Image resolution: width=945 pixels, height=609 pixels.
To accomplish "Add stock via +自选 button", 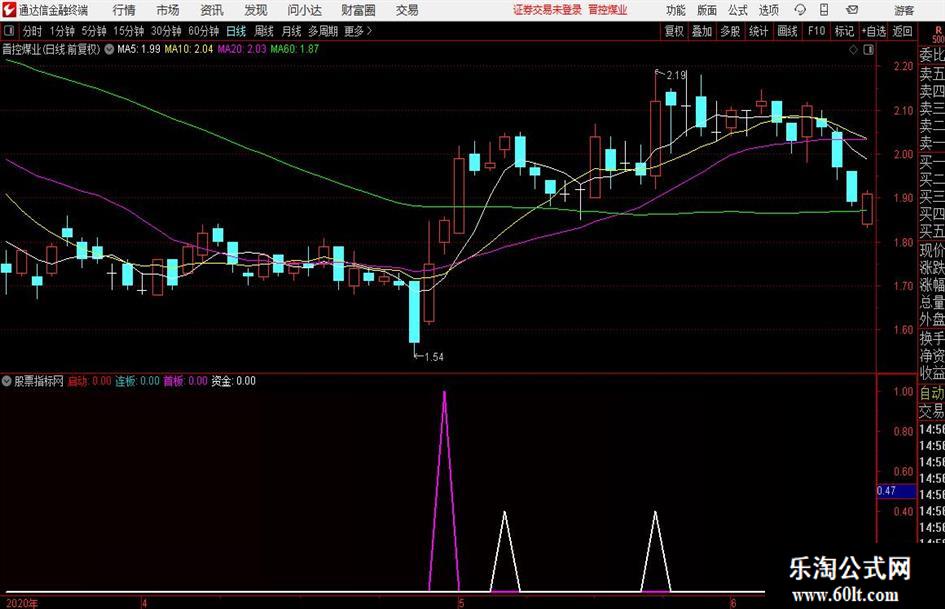I will click(x=874, y=31).
